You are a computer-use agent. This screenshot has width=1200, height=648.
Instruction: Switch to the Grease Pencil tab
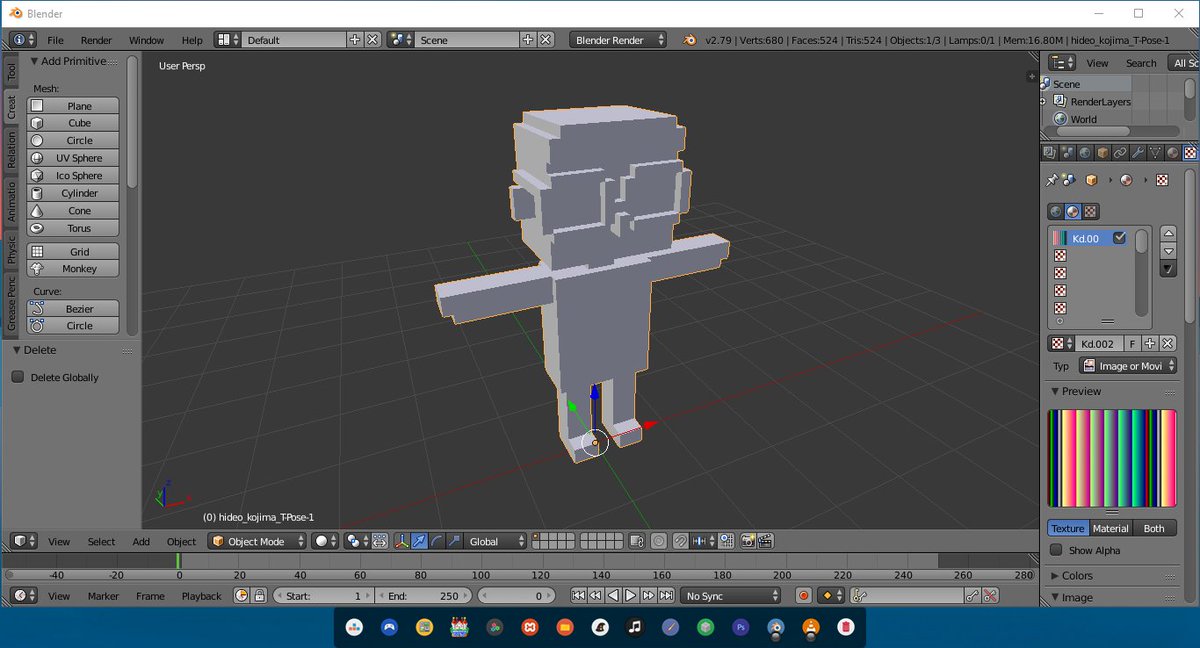click(x=11, y=302)
